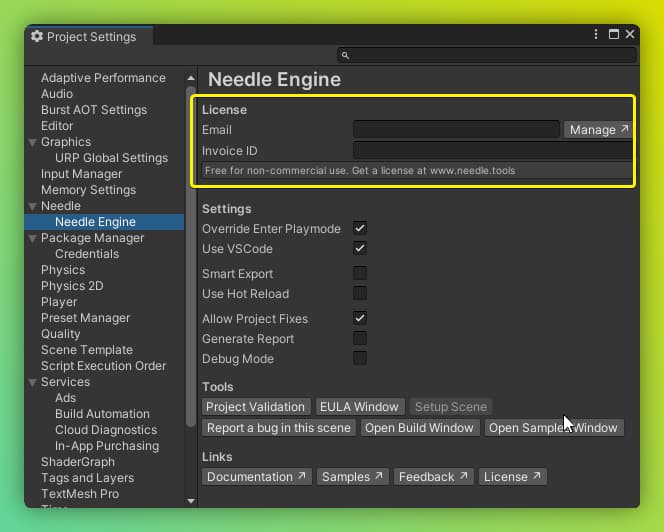The width and height of the screenshot is (664, 532).
Task: Click the sidebar scroll-up arrow
Action: (191, 78)
